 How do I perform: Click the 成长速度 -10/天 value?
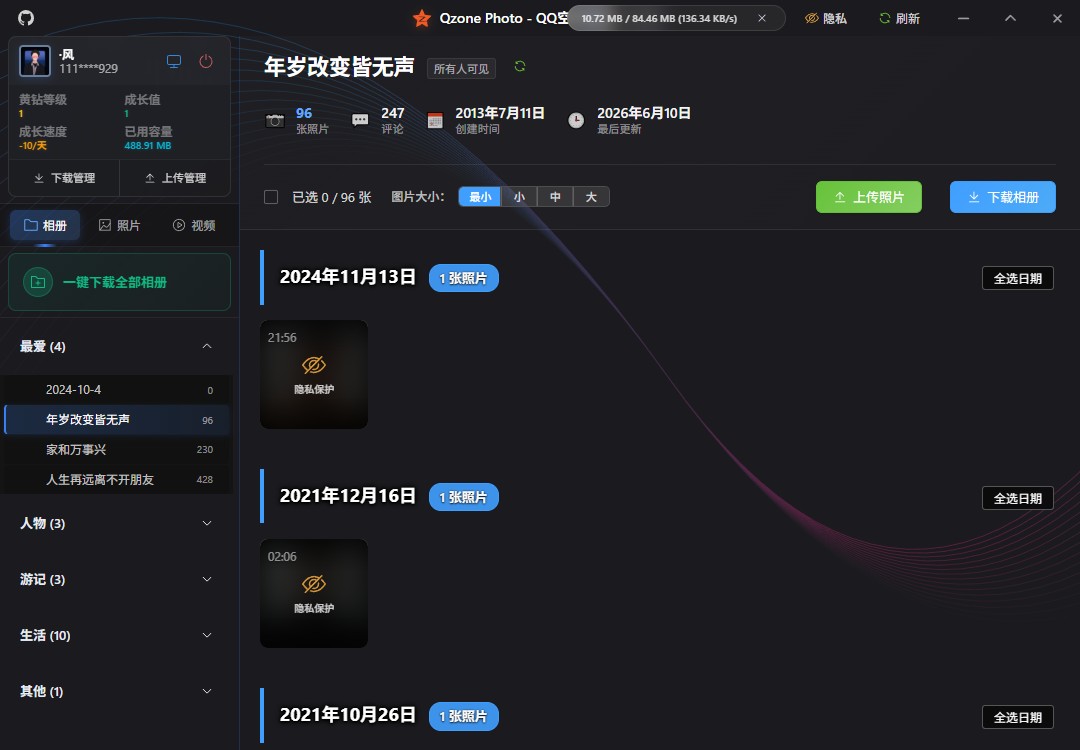coord(32,146)
